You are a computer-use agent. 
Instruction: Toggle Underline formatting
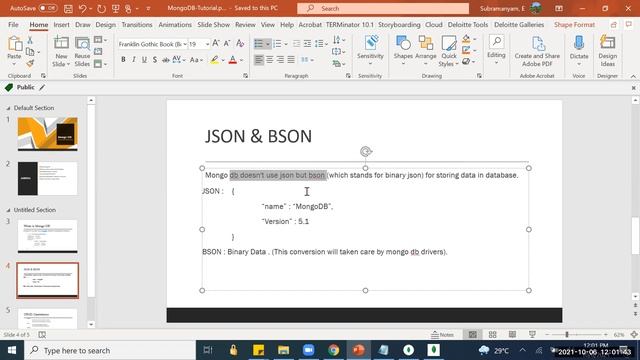click(144, 60)
